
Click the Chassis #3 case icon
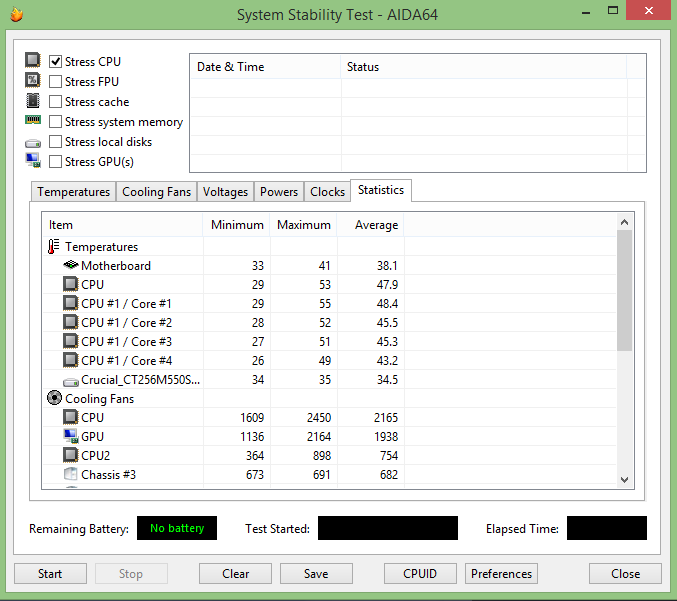(70, 474)
